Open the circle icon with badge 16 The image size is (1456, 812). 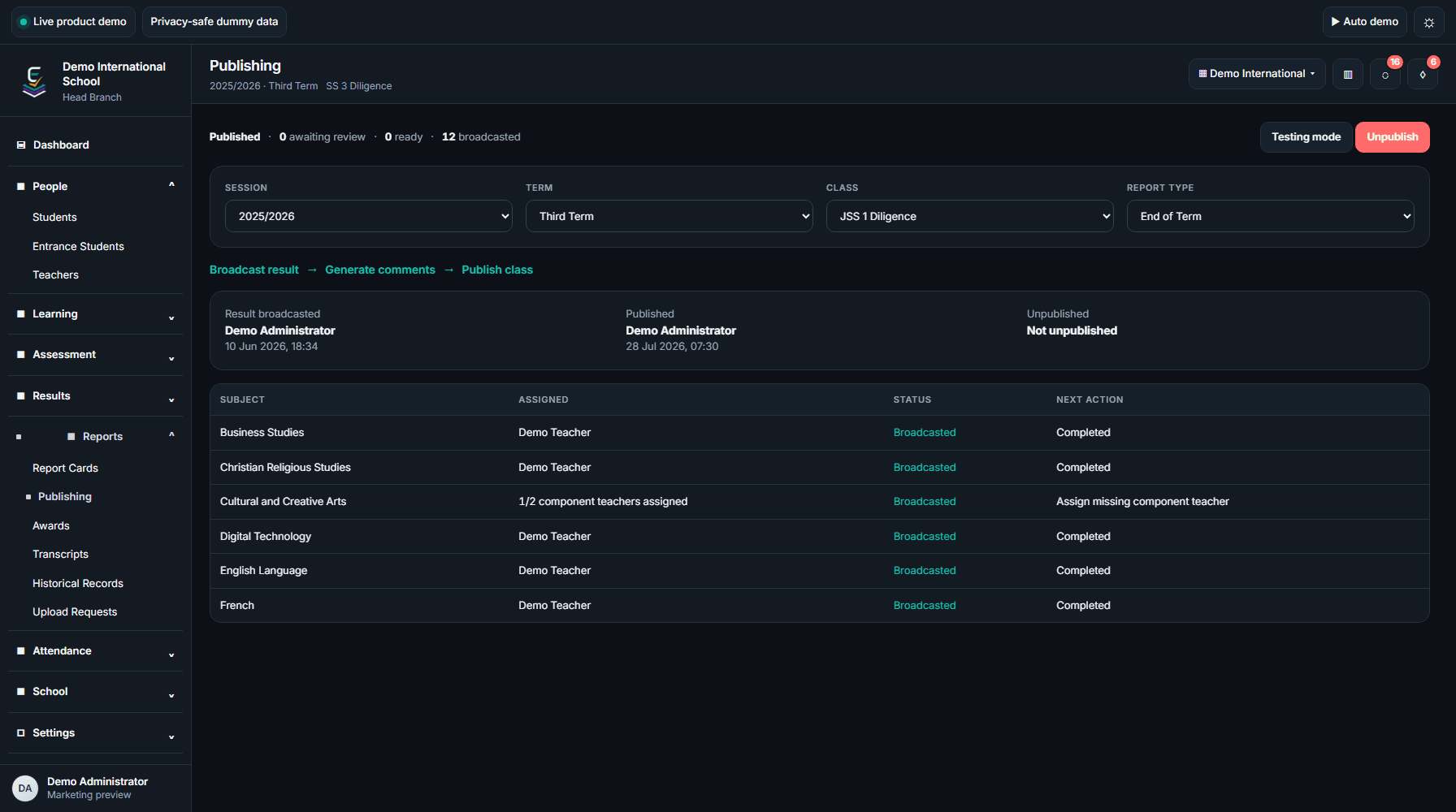coord(1385,74)
